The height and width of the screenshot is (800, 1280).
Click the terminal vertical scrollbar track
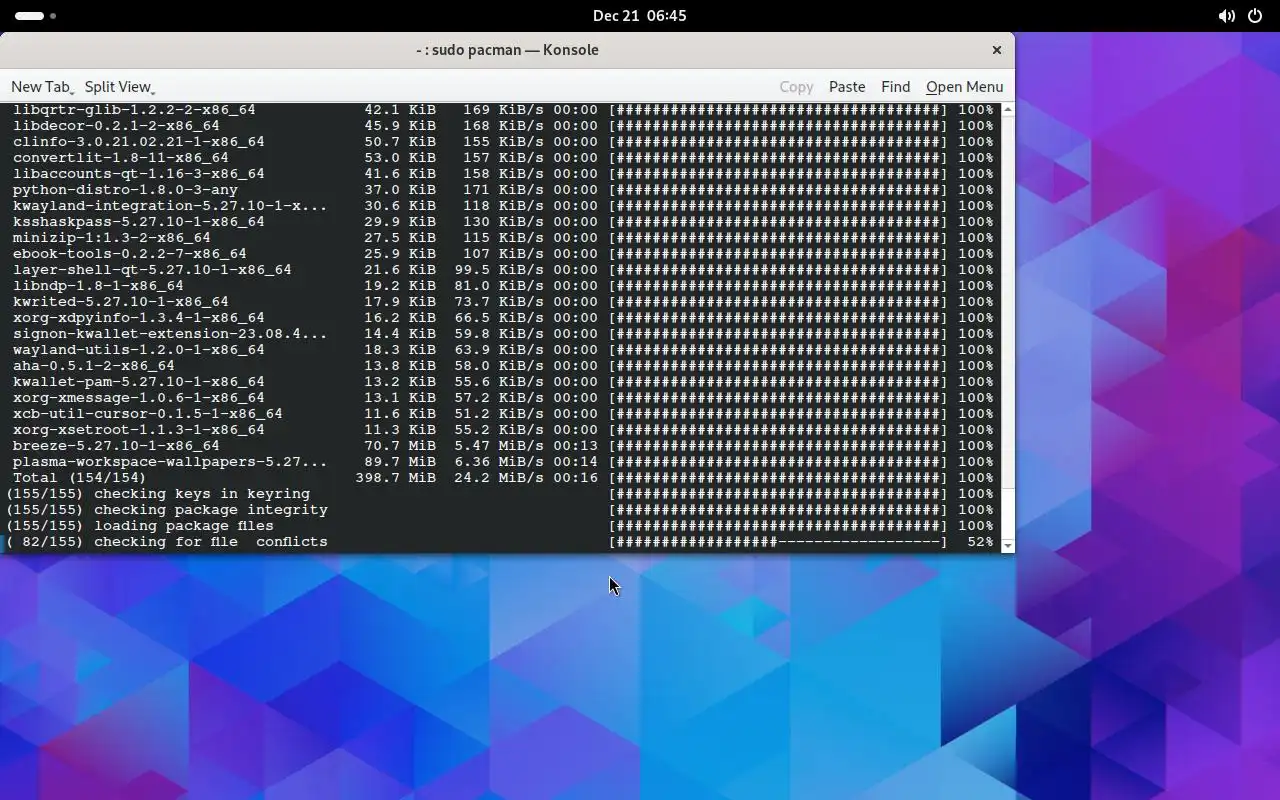pyautogui.click(x=1007, y=327)
